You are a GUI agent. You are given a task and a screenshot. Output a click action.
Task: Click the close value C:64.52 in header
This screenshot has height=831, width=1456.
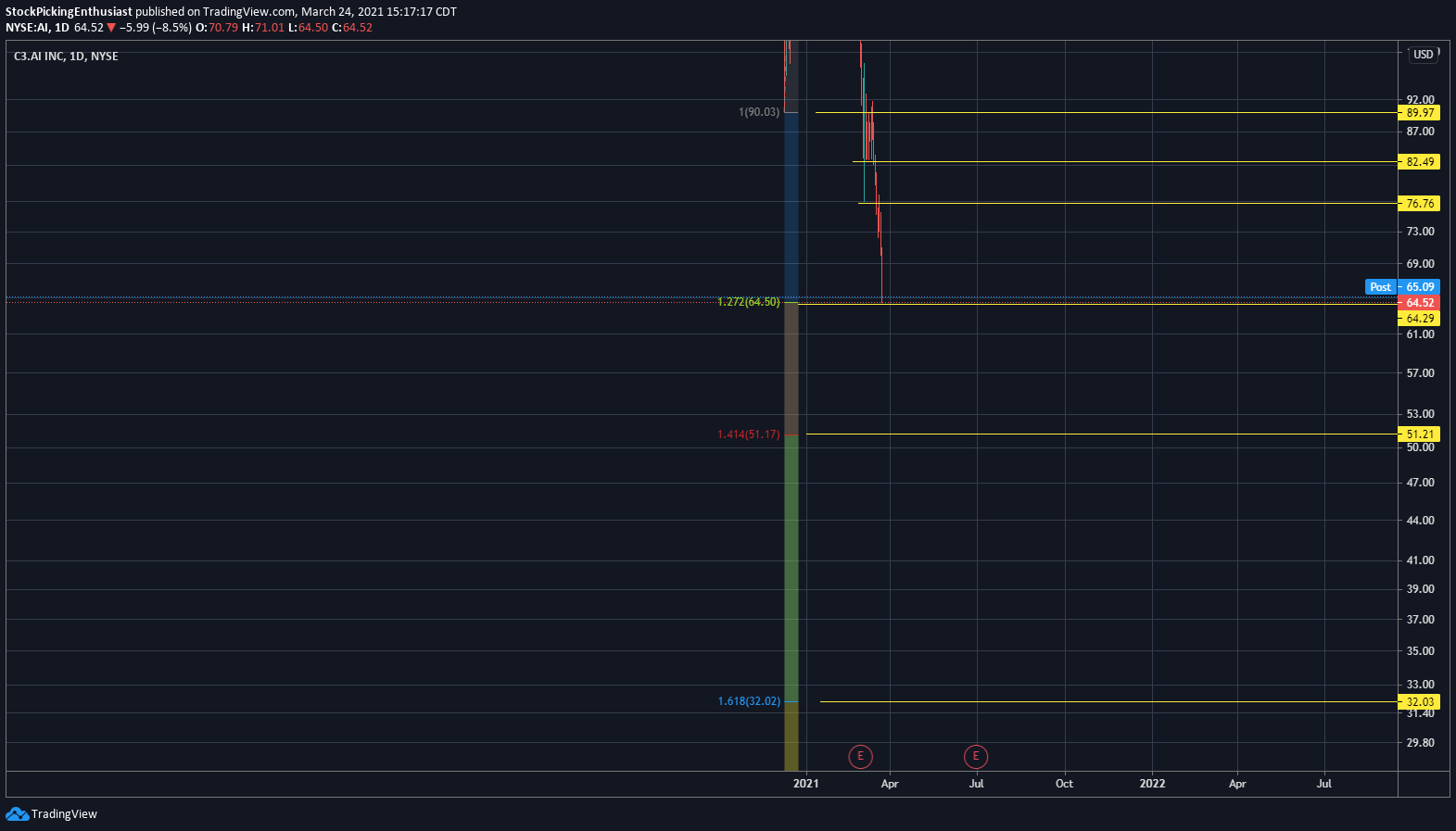point(352,28)
